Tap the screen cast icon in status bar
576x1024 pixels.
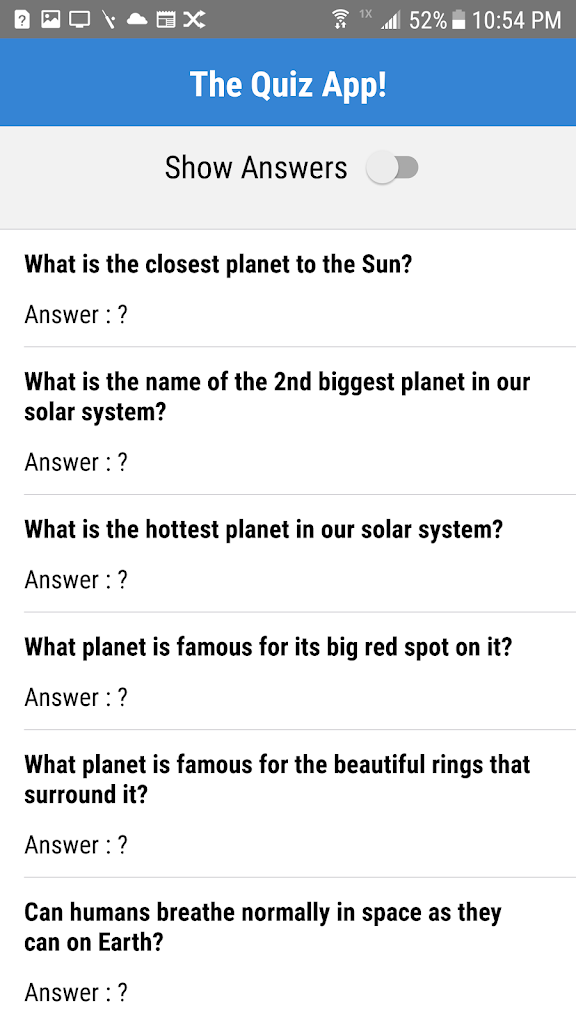pos(80,20)
